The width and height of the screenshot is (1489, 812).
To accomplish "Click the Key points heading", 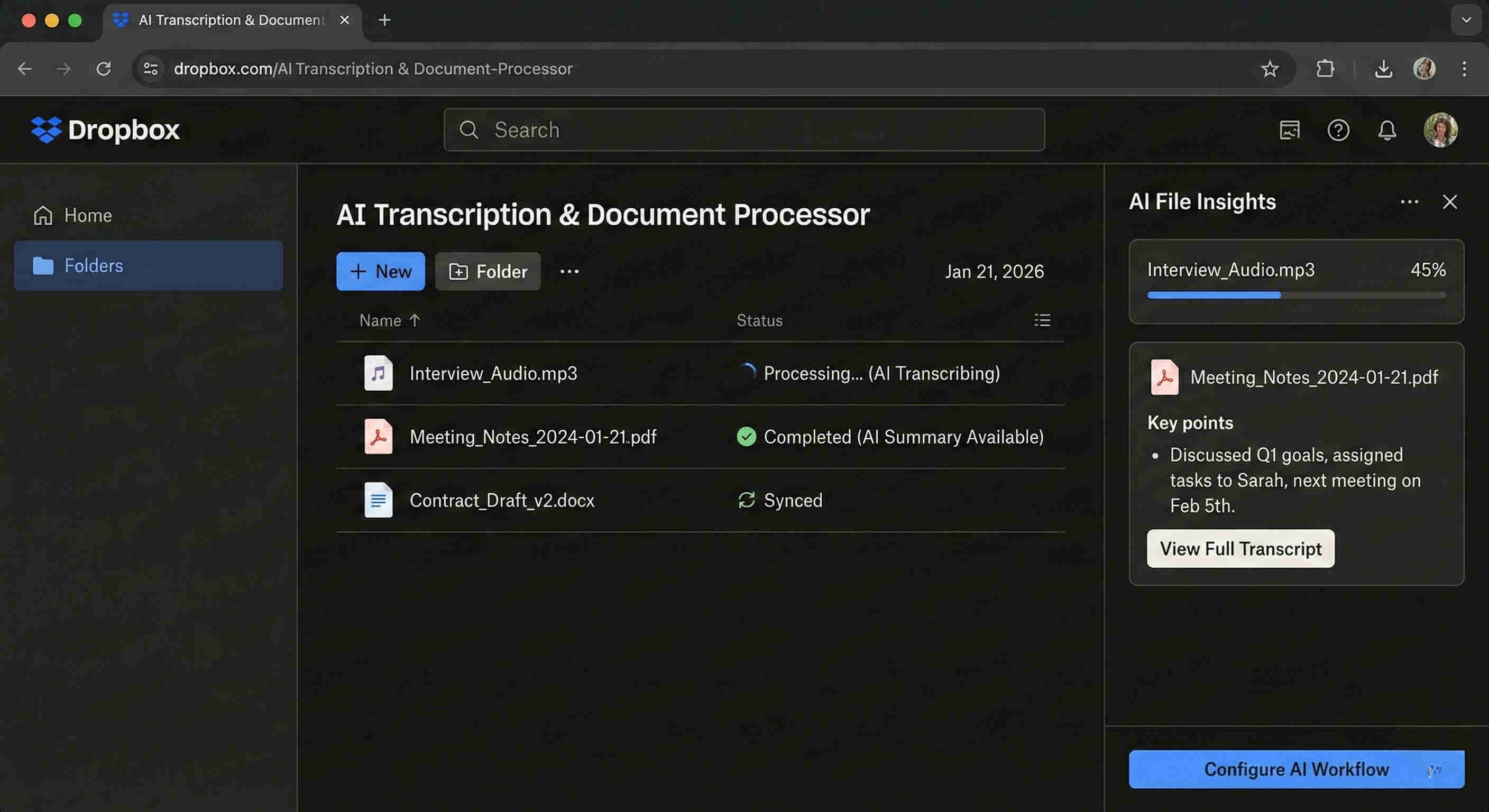I will (x=1190, y=422).
